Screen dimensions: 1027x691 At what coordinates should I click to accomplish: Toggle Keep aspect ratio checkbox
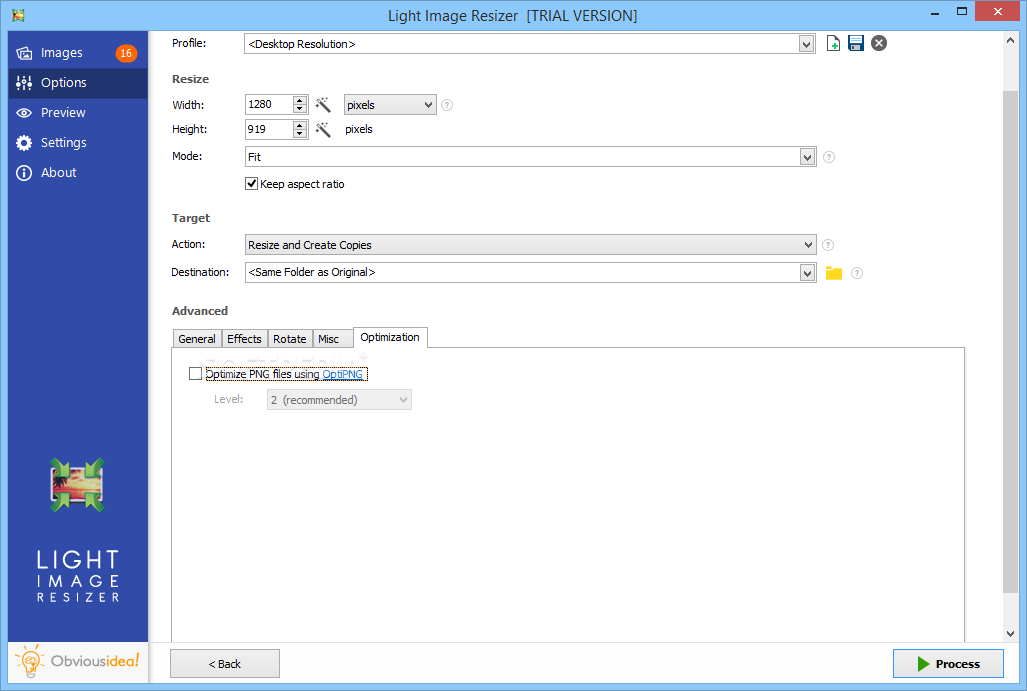[252, 184]
